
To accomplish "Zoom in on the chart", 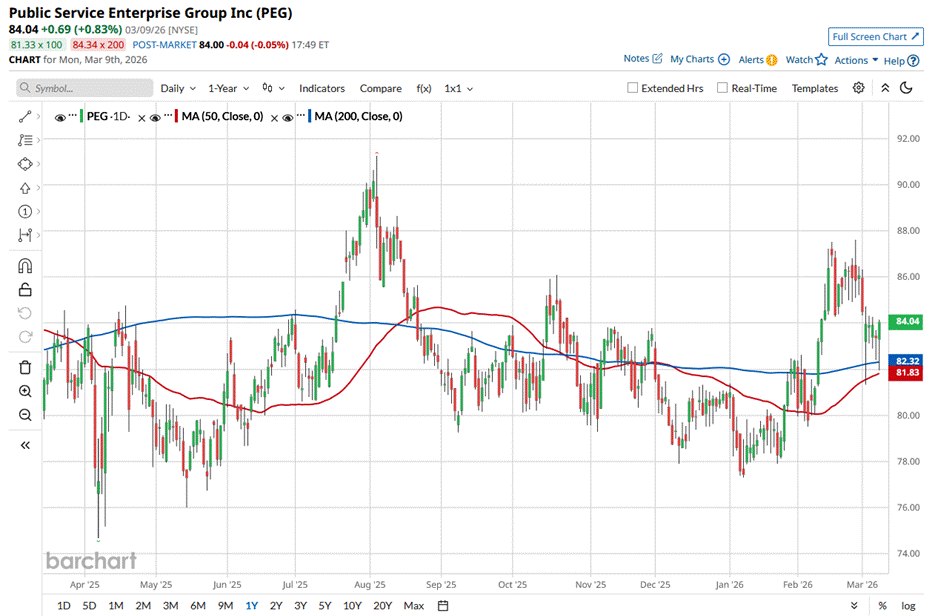I will pyautogui.click(x=25, y=391).
